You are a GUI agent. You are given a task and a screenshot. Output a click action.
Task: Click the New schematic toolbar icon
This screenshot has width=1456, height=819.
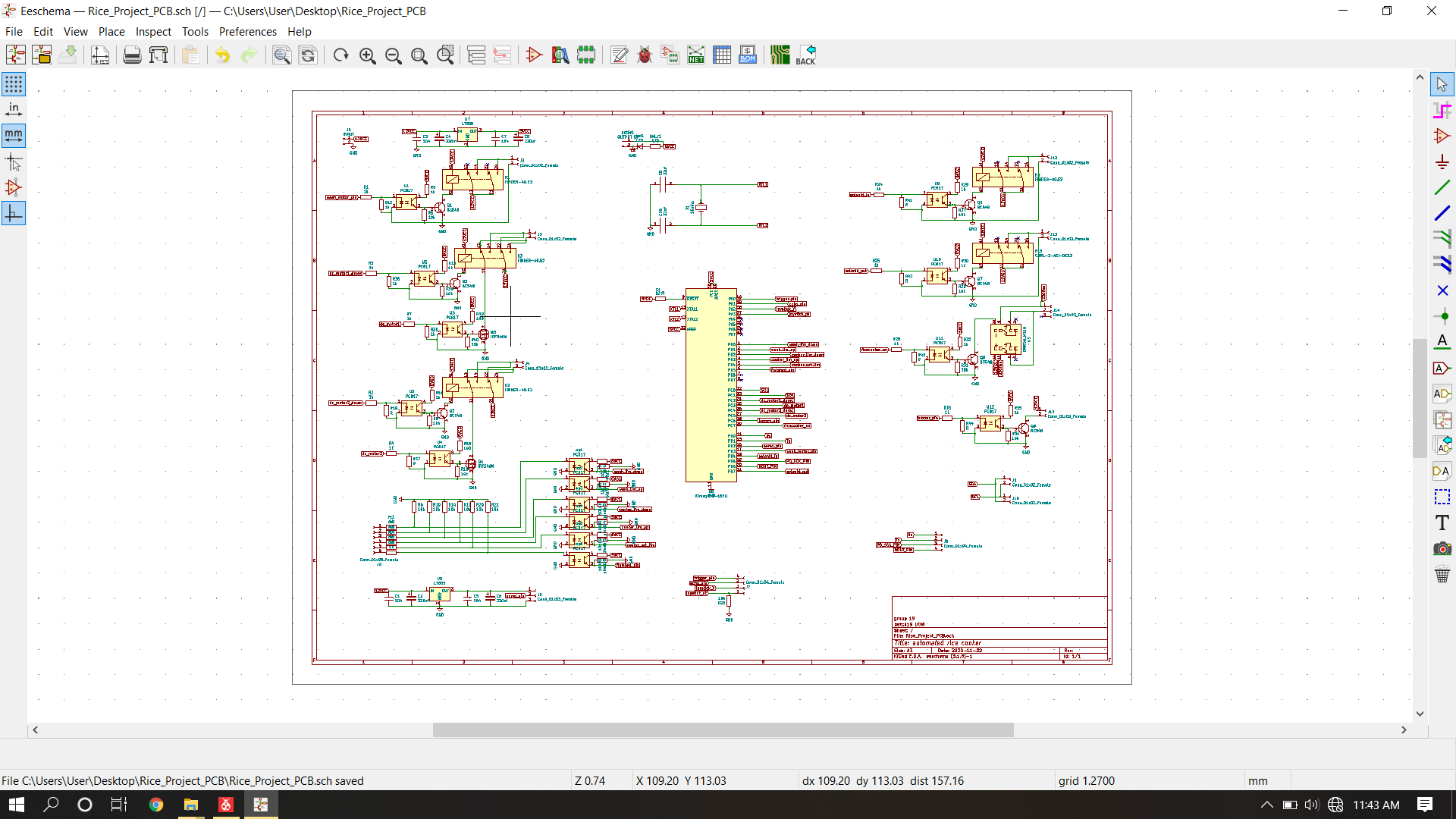coord(15,55)
